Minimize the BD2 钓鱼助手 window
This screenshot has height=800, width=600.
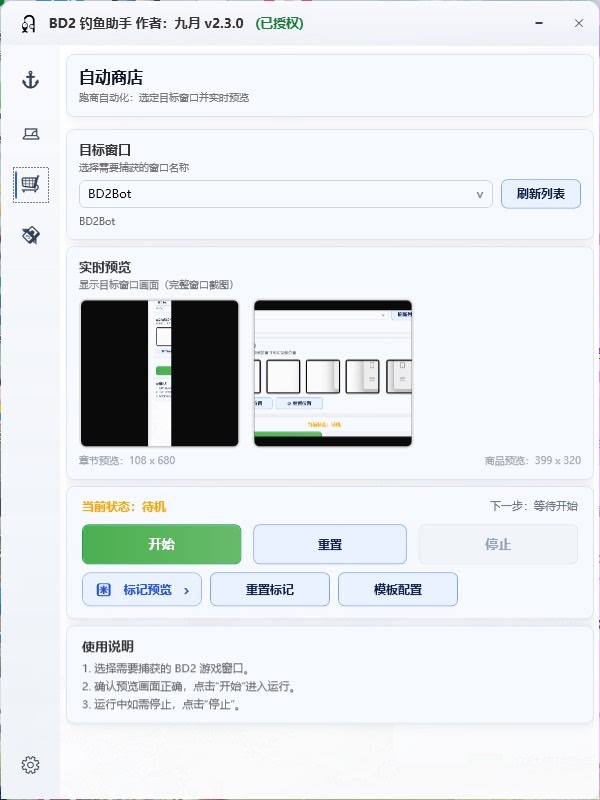click(x=539, y=23)
